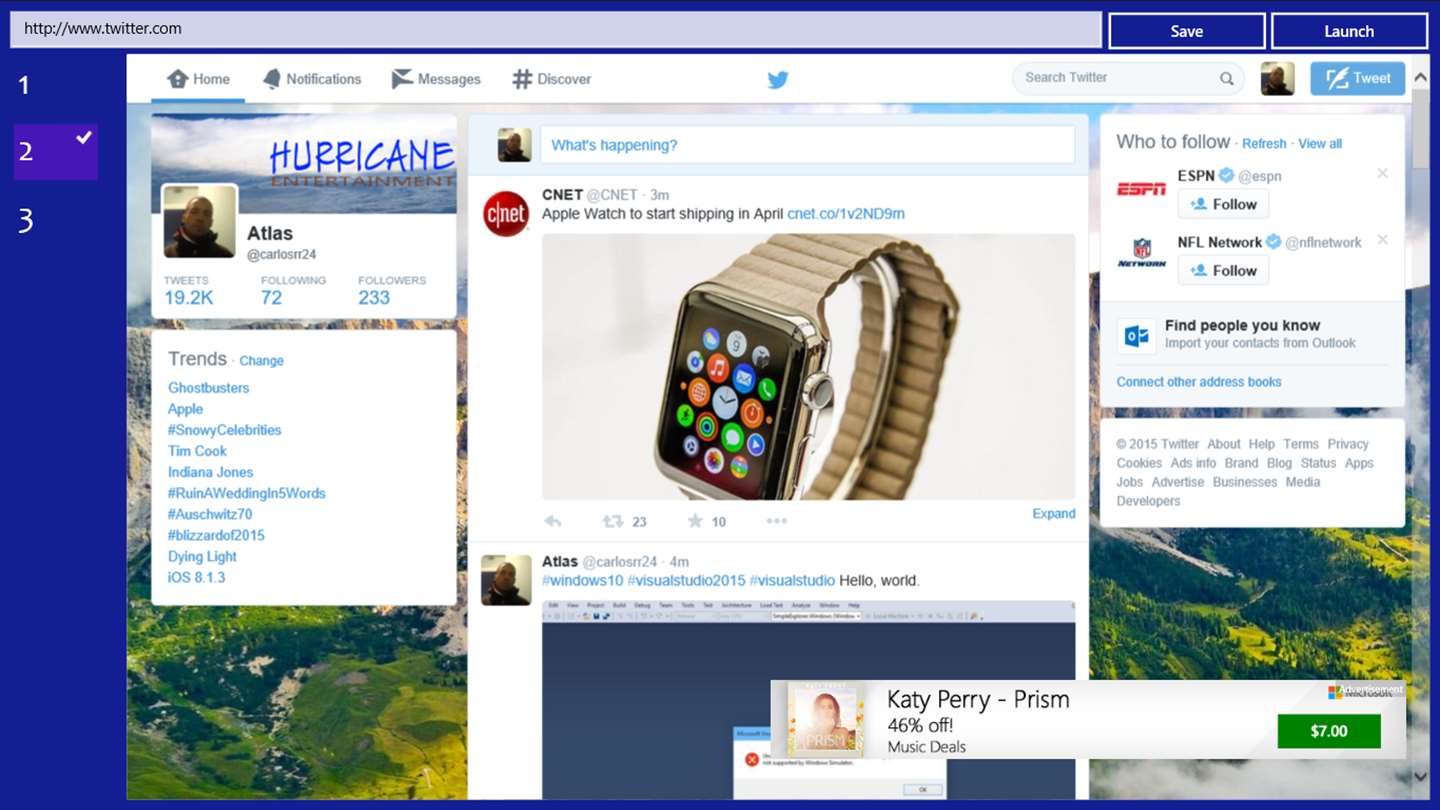Open more options dots on CNET tweet
Viewport: 1440px width, 810px height.
click(x=777, y=521)
